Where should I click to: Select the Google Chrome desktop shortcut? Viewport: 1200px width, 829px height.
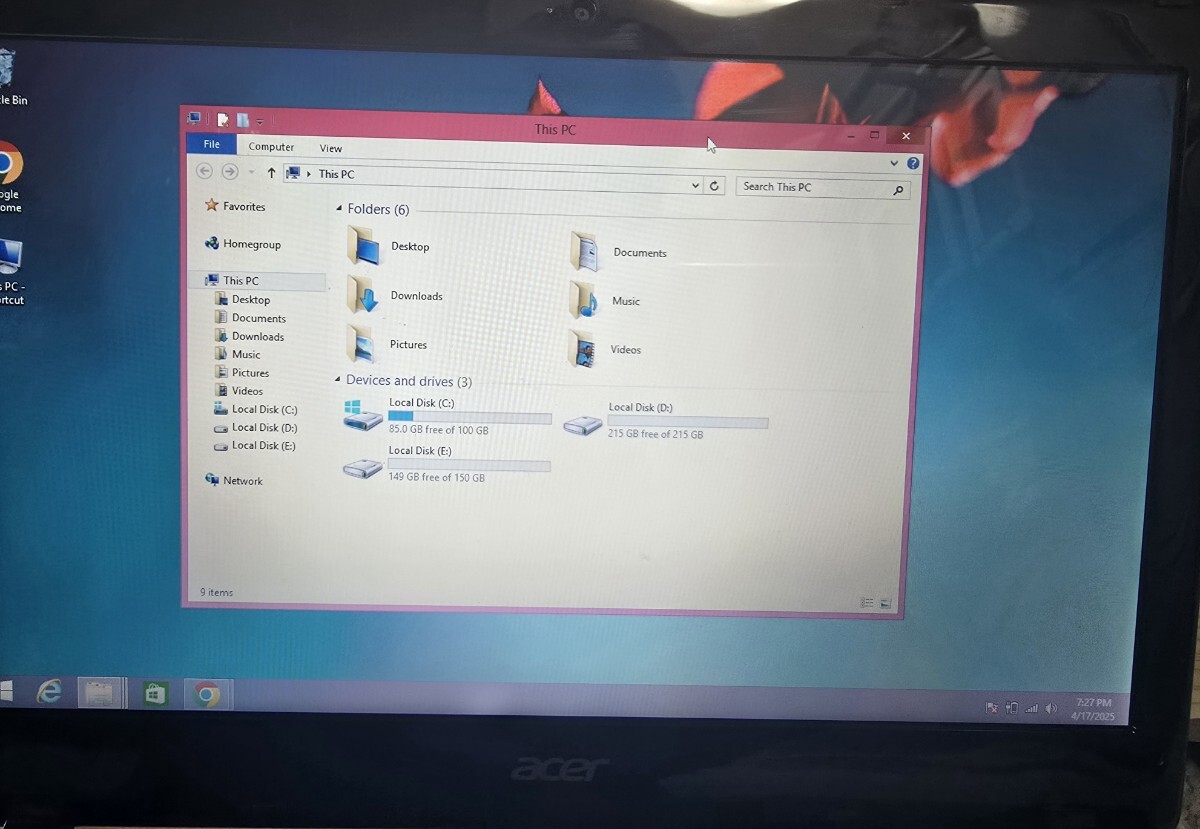point(9,176)
